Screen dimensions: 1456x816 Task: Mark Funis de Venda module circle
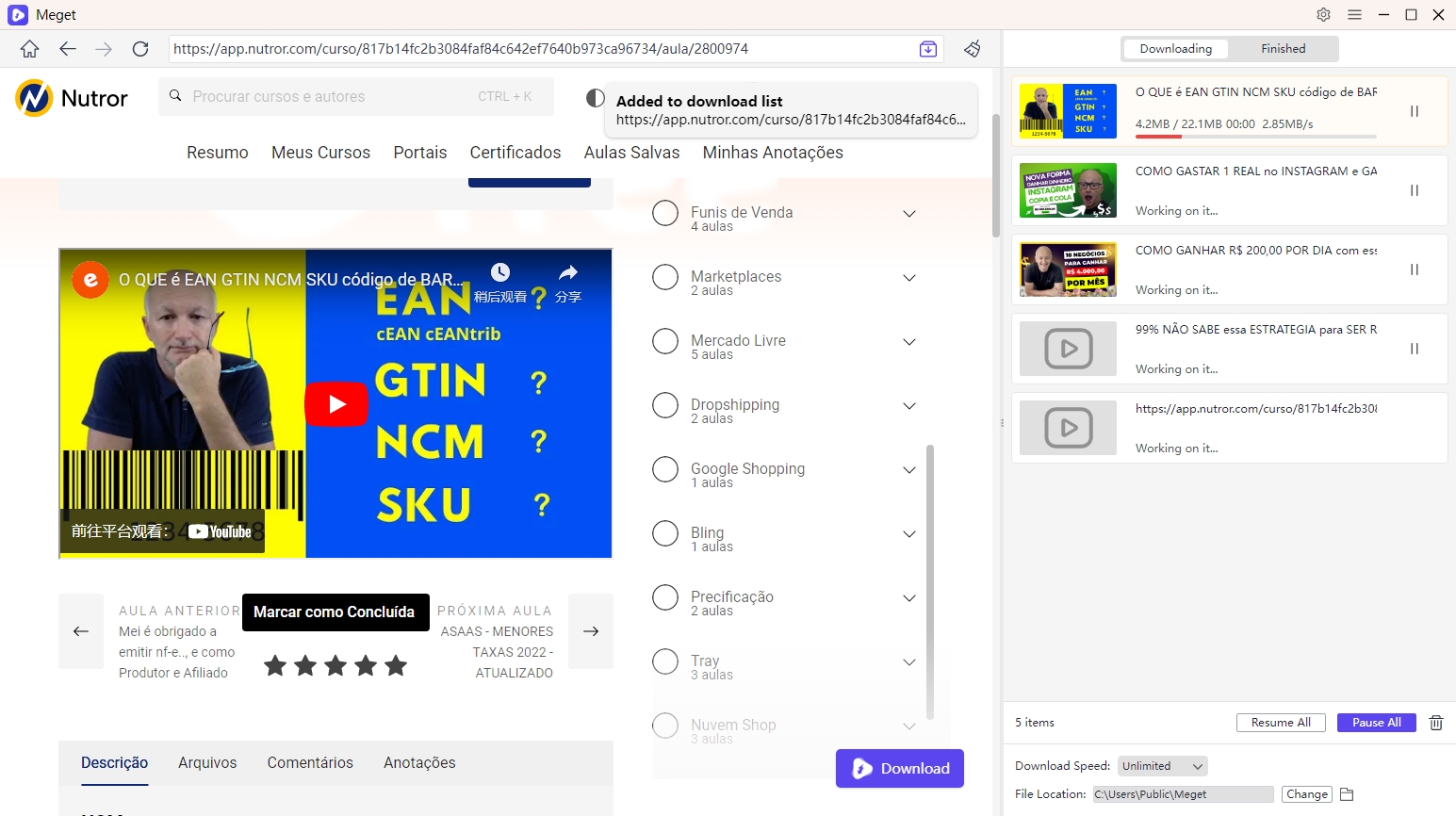point(665,213)
